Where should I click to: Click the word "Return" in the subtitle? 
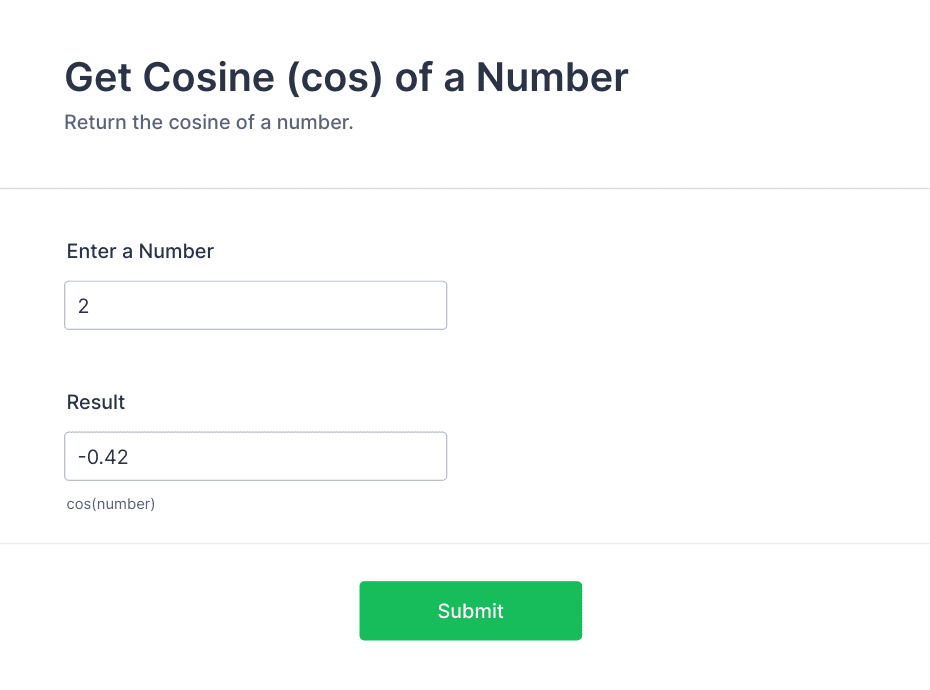95,122
